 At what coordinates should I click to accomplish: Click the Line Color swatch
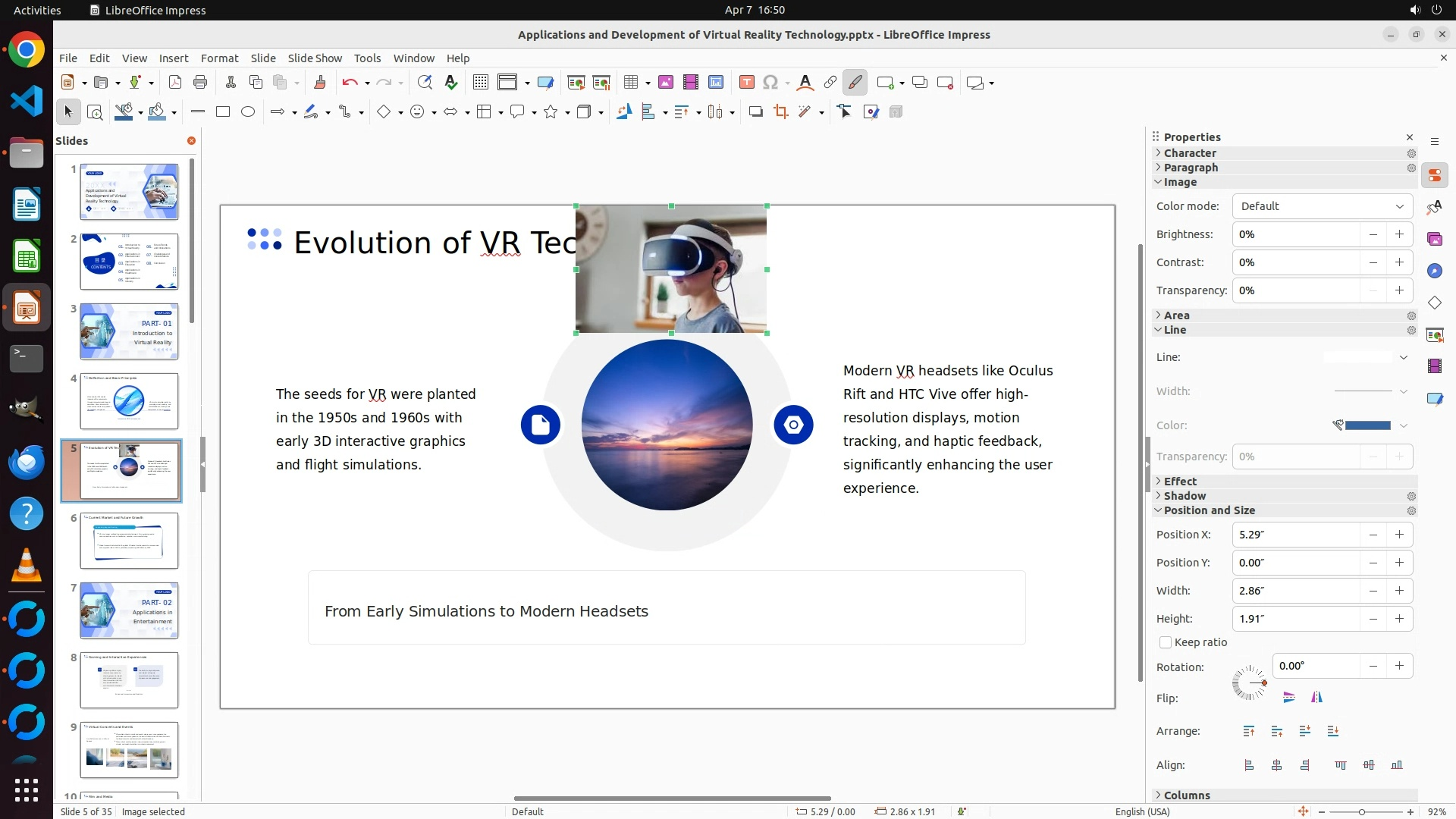[x=1367, y=425]
